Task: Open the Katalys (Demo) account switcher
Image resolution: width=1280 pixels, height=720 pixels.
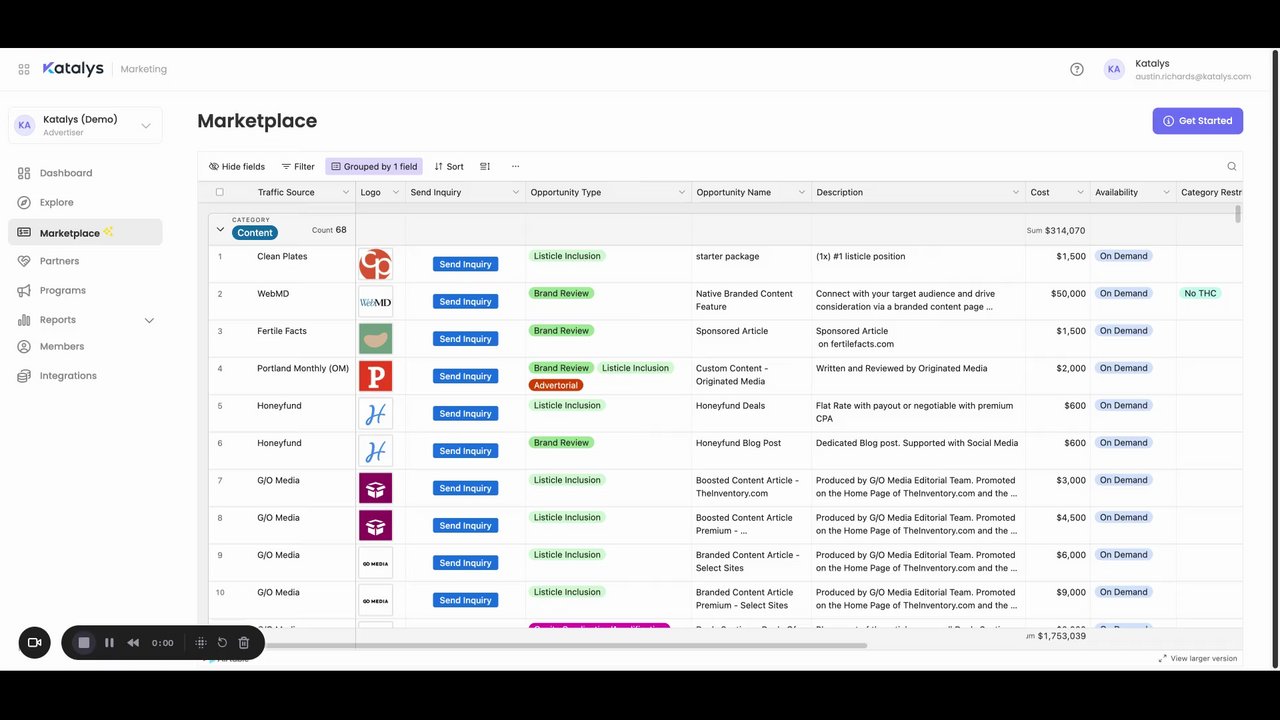Action: (85, 125)
